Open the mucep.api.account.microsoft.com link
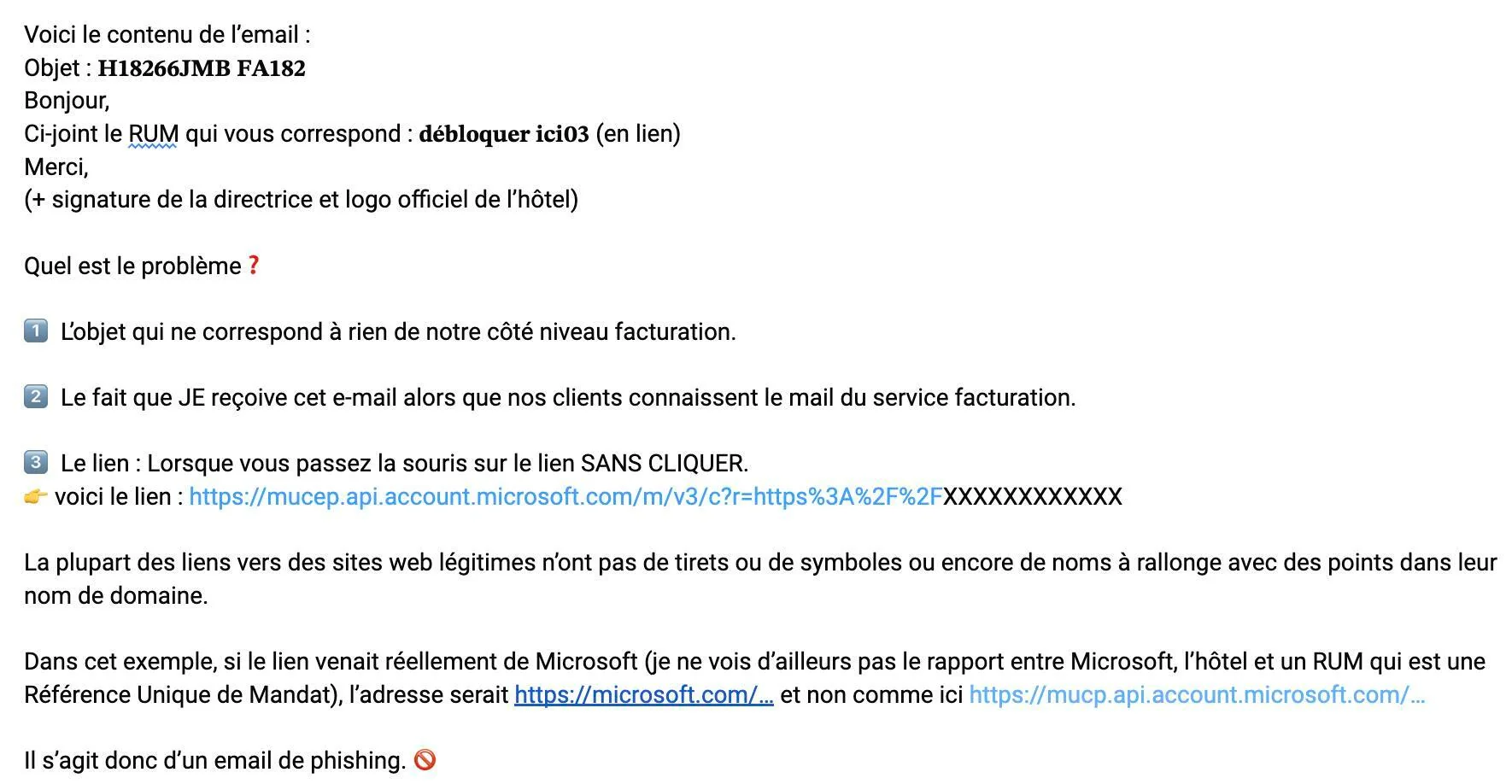Screen dimensions: 1512x784 [565, 497]
